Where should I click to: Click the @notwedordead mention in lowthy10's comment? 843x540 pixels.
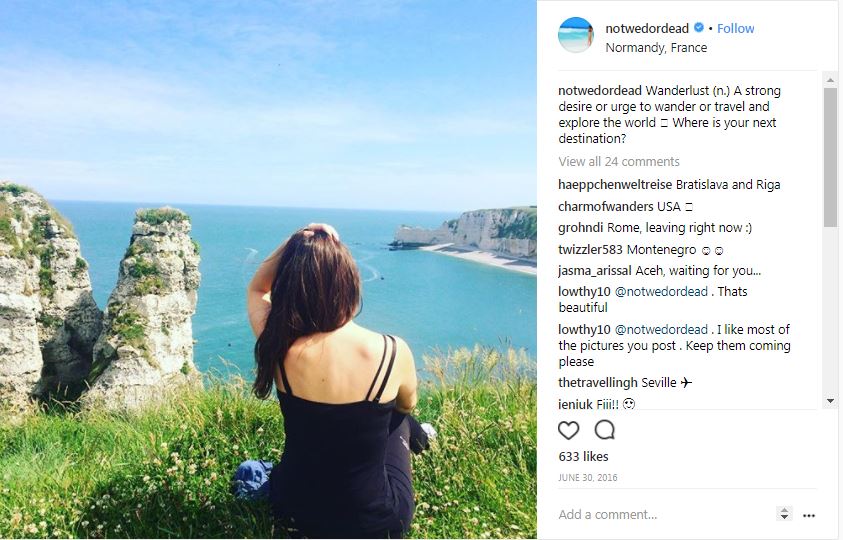[x=661, y=292]
